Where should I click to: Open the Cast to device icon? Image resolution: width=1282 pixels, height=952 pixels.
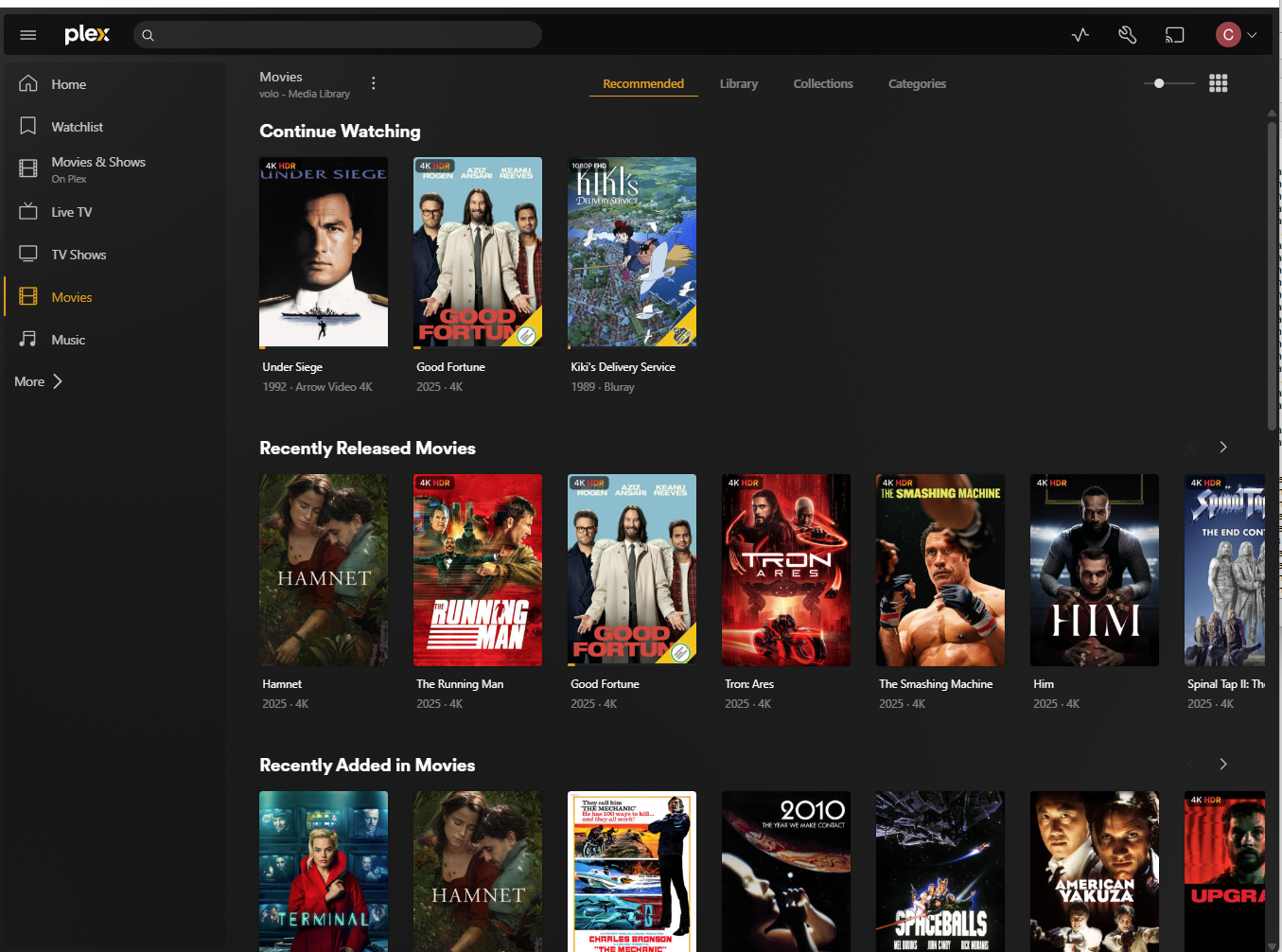point(1174,35)
